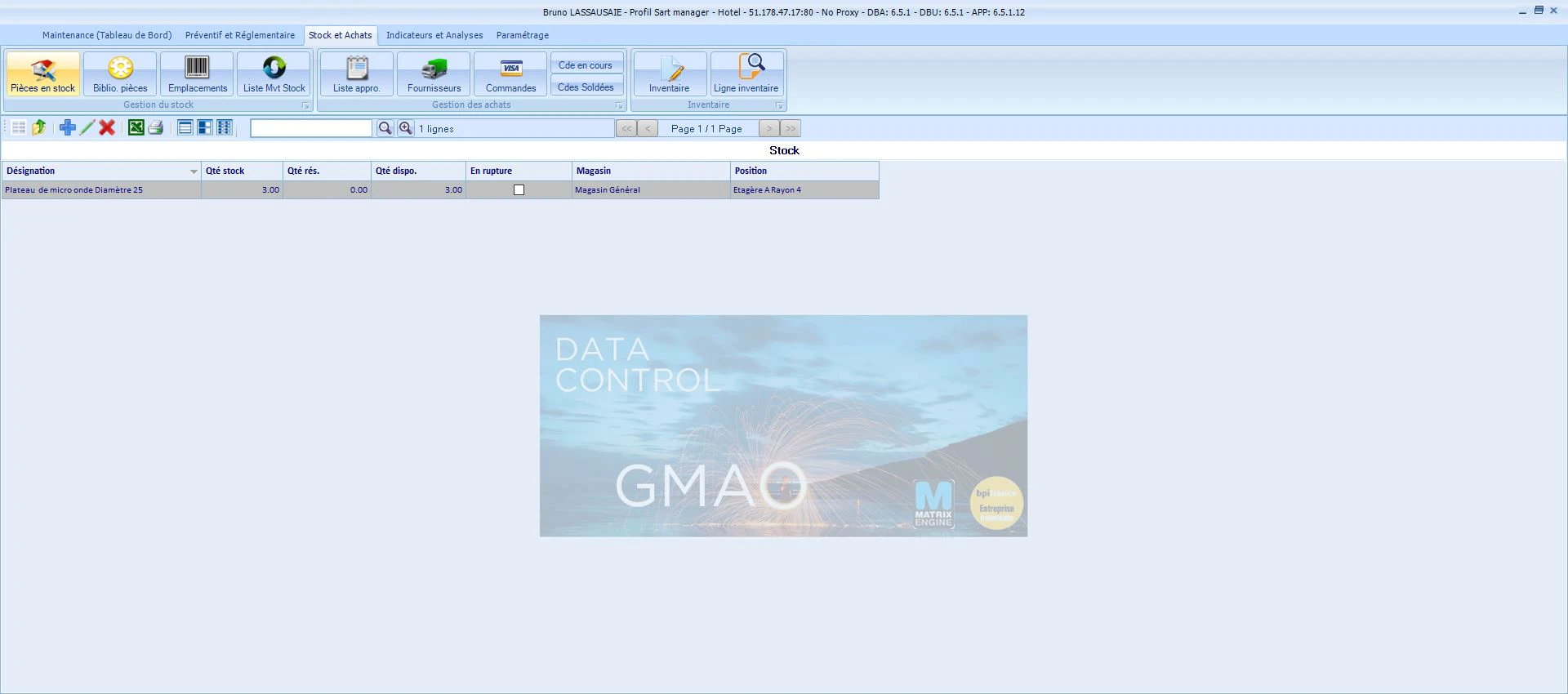Expand the Gestion des achats group launcher

619,105
